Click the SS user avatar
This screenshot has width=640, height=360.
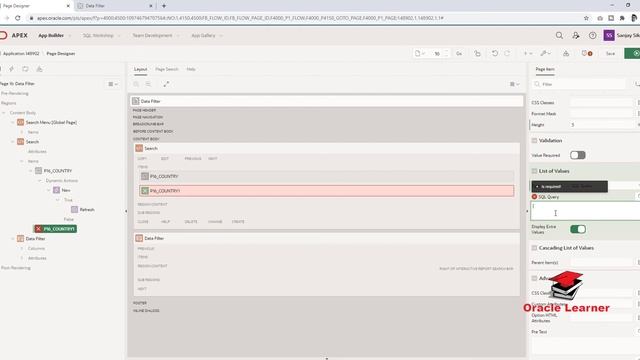pos(609,36)
